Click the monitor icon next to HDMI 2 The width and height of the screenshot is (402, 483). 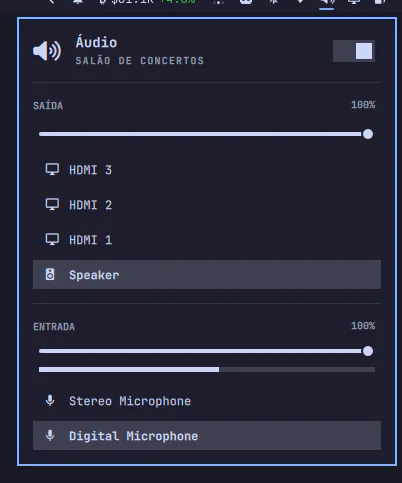click(x=52, y=204)
